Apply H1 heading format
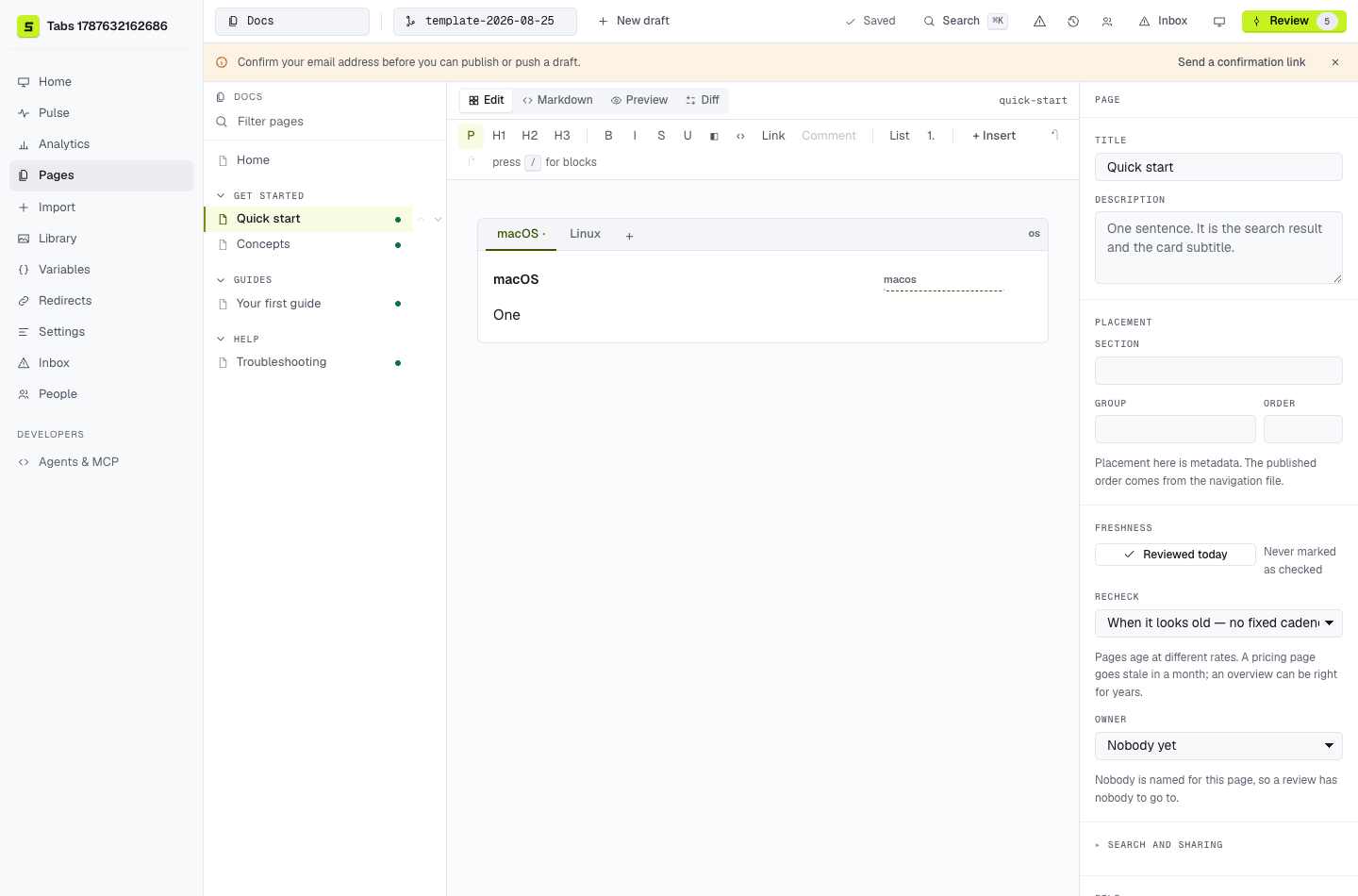Screen dimensions: 1358x896 [x=499, y=136]
